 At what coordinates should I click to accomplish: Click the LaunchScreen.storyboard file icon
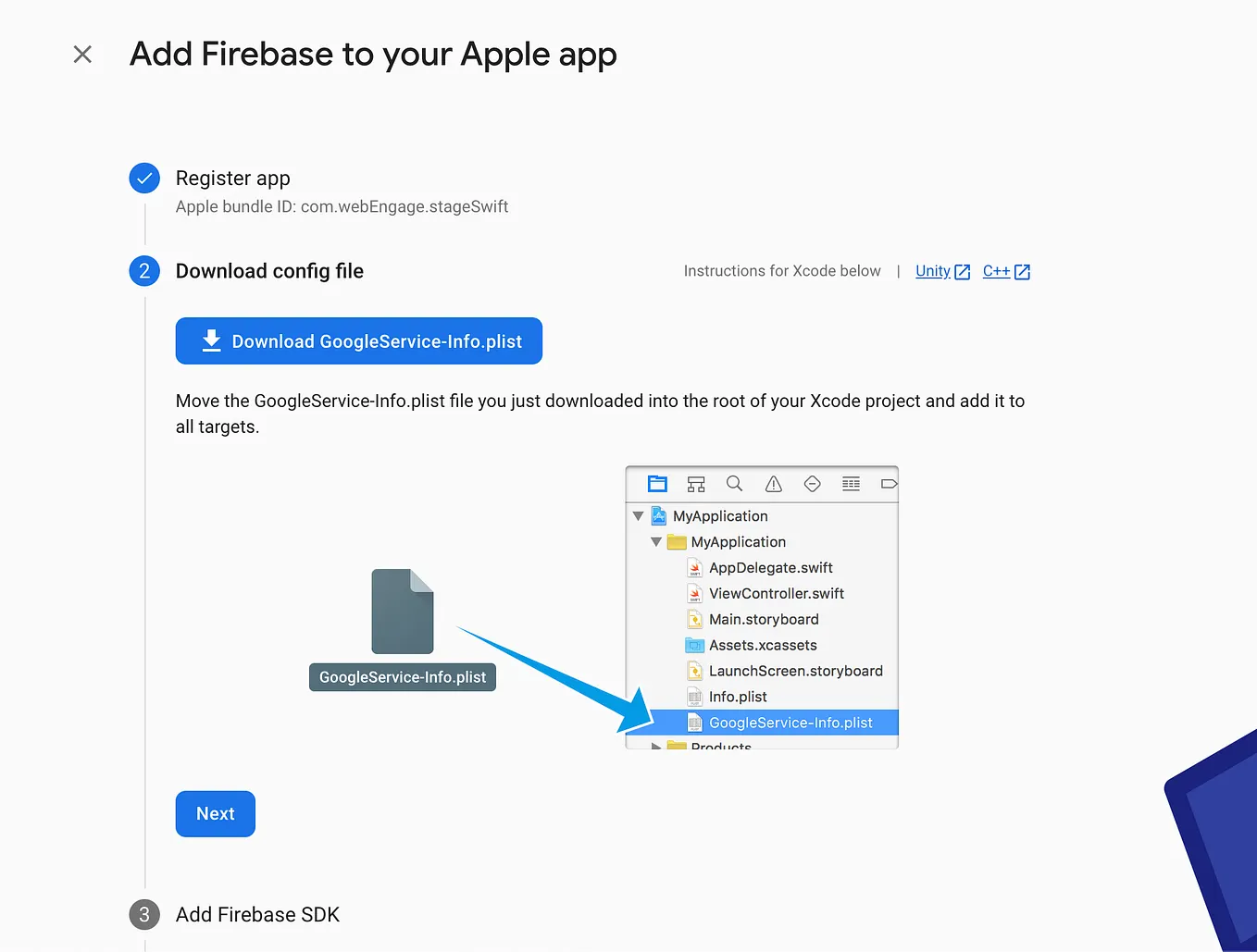[695, 672]
